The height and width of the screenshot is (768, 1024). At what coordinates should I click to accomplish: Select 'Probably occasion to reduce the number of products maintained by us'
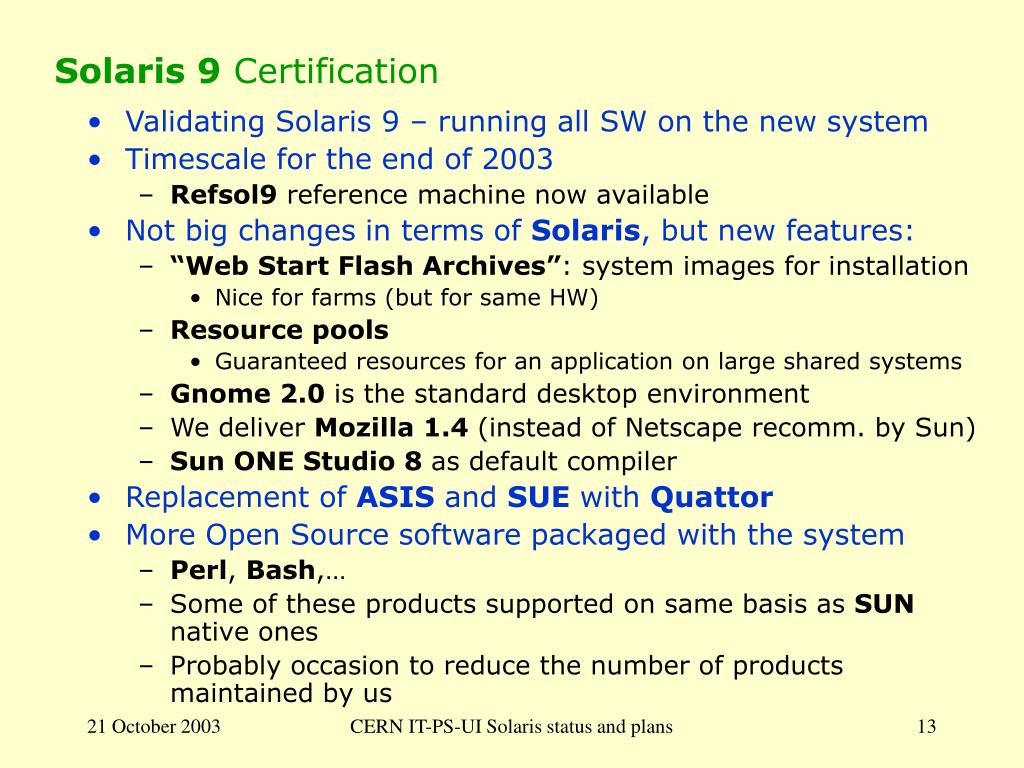click(x=507, y=679)
